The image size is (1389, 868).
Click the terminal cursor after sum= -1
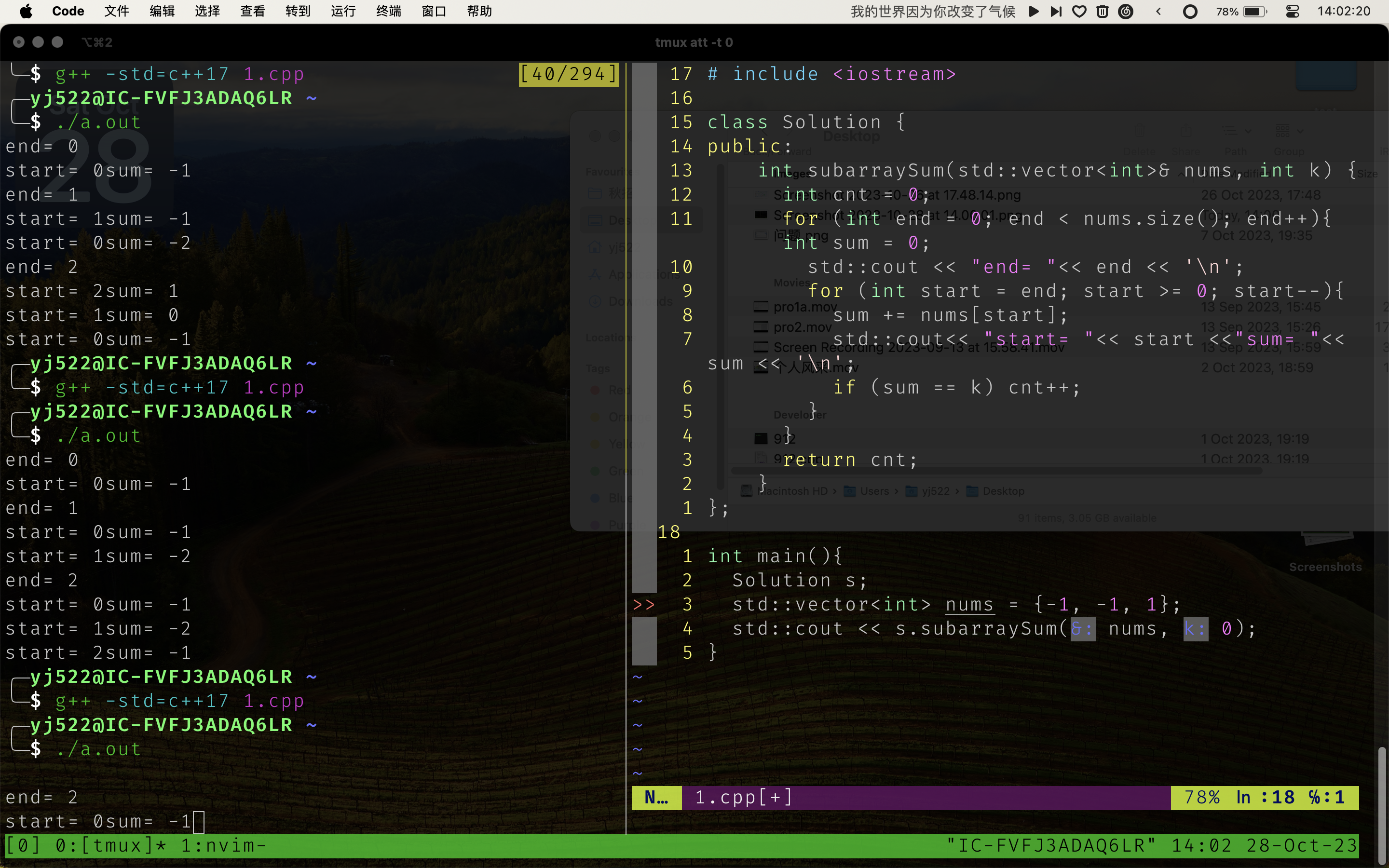tap(199, 822)
